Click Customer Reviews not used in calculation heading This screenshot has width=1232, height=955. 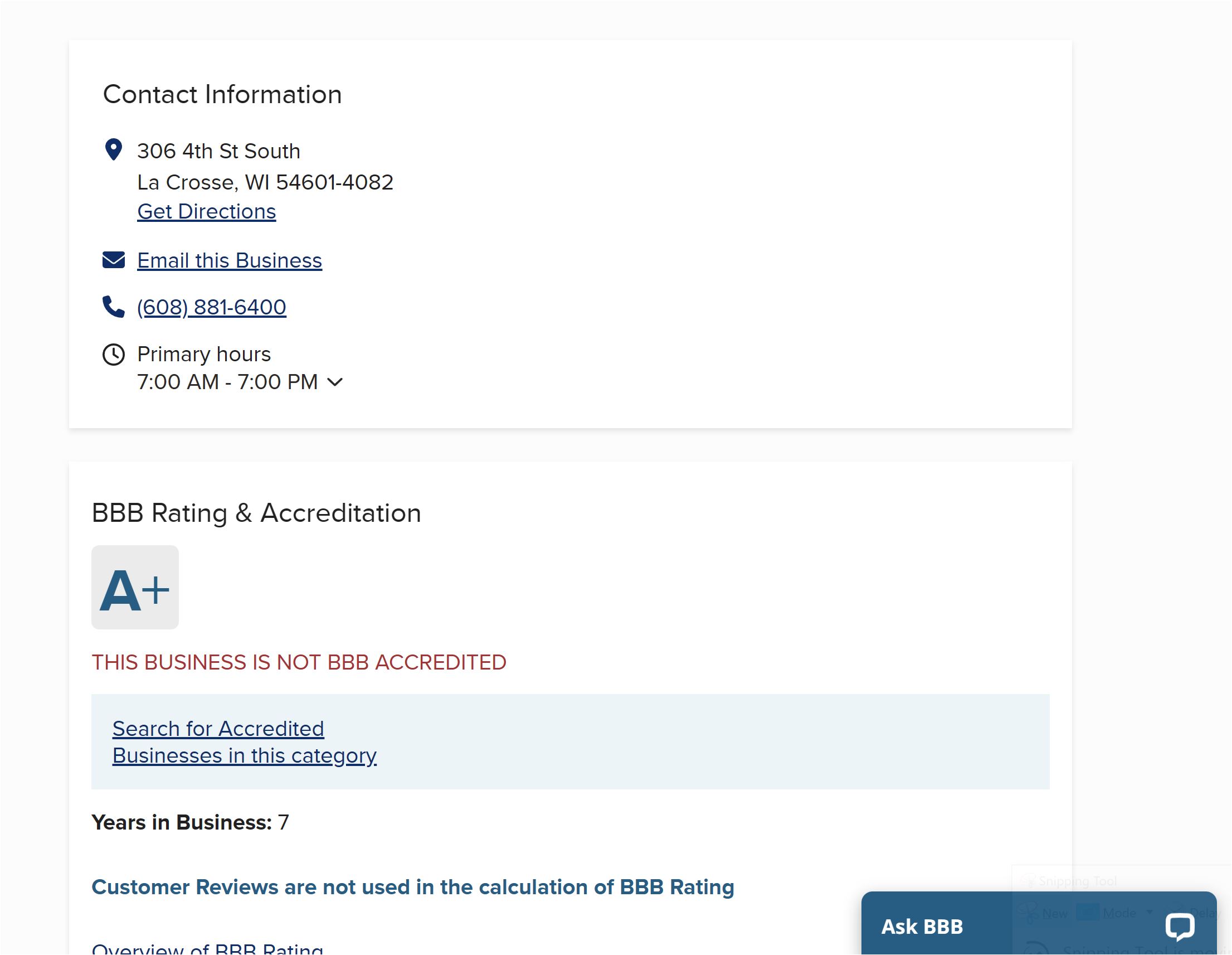pos(413,888)
